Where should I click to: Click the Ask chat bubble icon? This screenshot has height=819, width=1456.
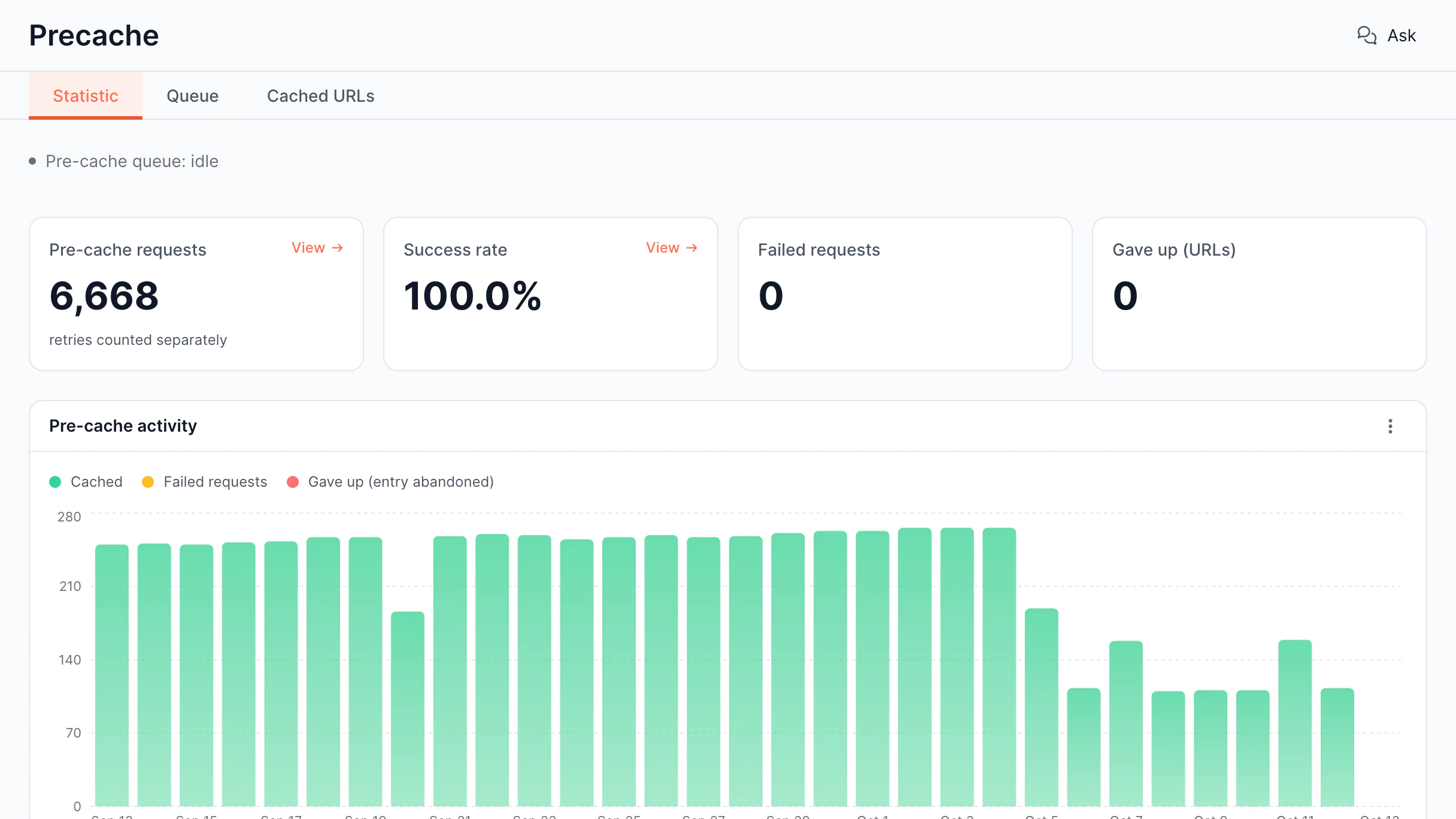click(1366, 35)
